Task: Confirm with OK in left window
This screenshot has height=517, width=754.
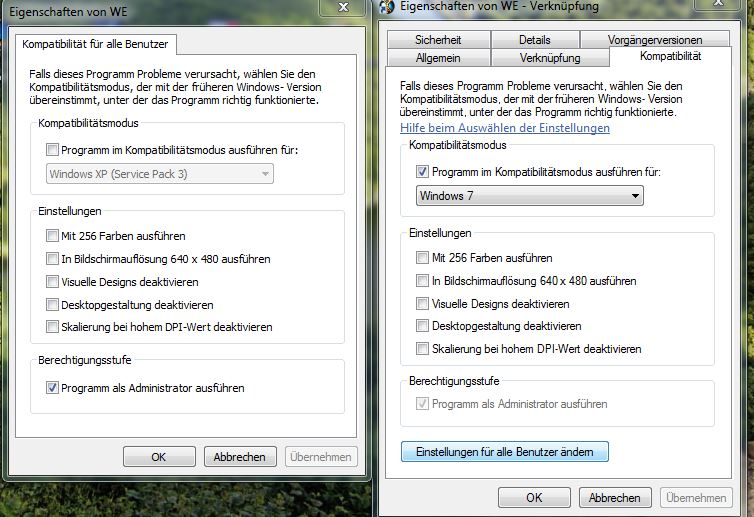Action: (159, 456)
